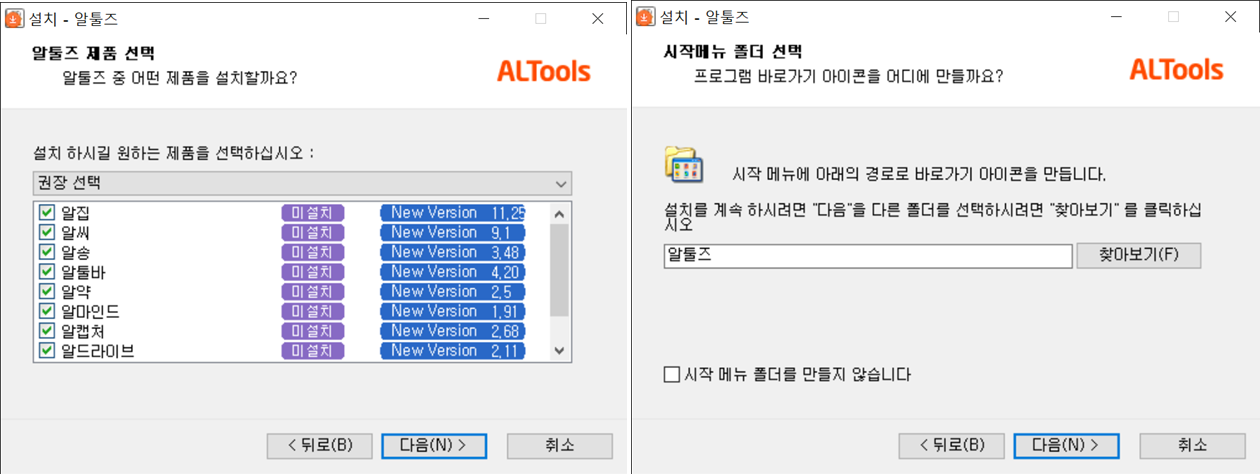Screen dimensions: 1260x474
Task: Click the product list scroll-down arrow
Action: [x=560, y=350]
